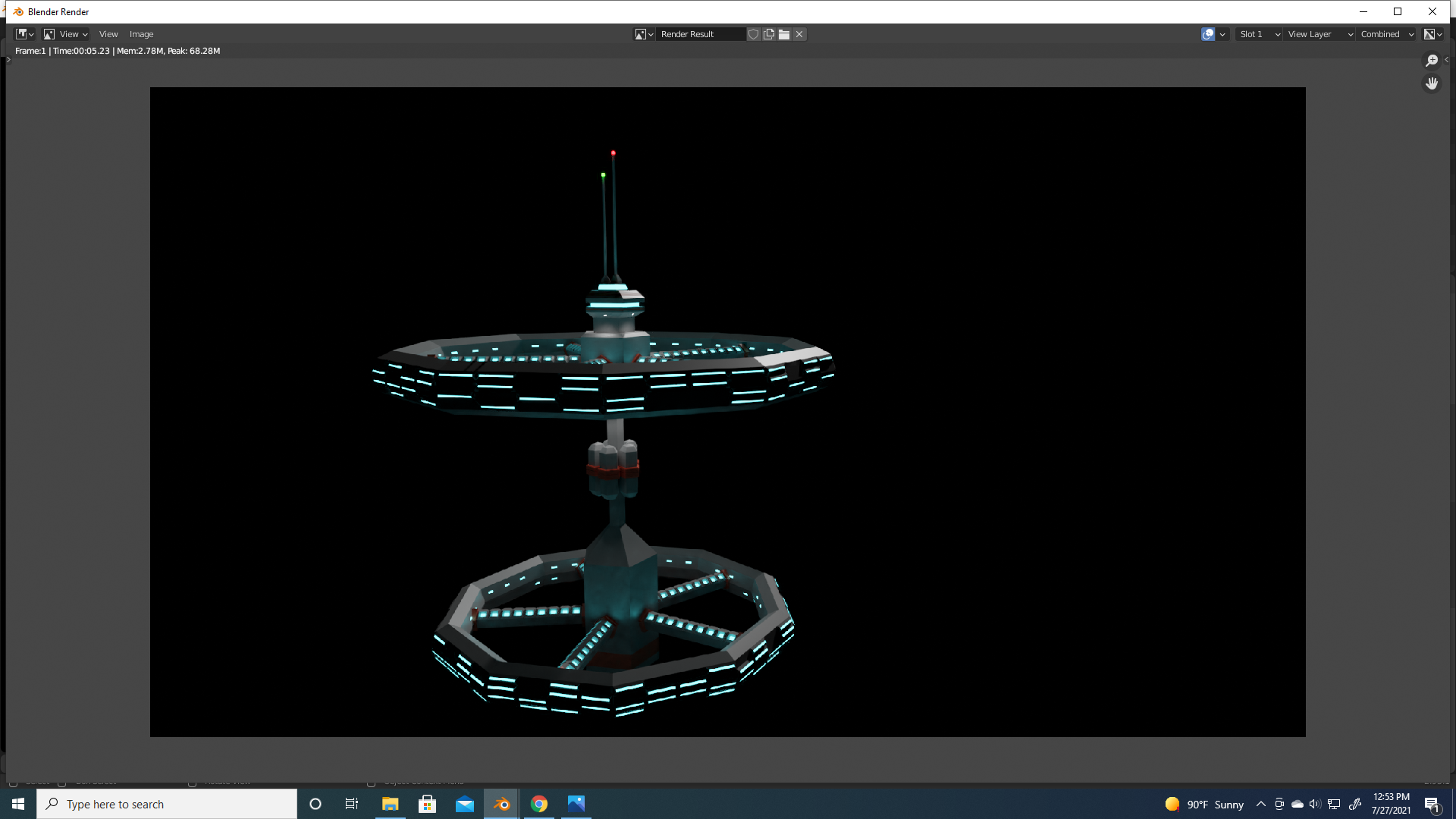Viewport: 1456px width, 819px height.
Task: Open the View mode selector dropdown
Action: coord(65,34)
